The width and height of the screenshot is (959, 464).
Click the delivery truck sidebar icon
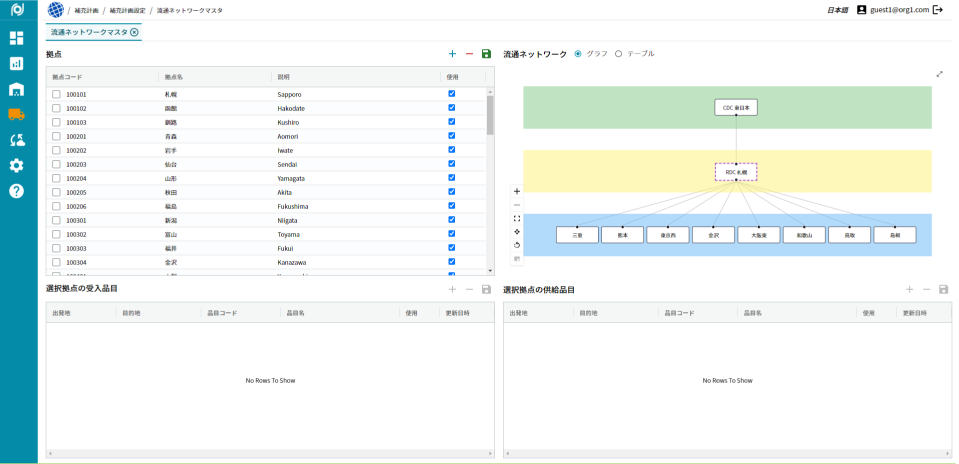point(16,114)
